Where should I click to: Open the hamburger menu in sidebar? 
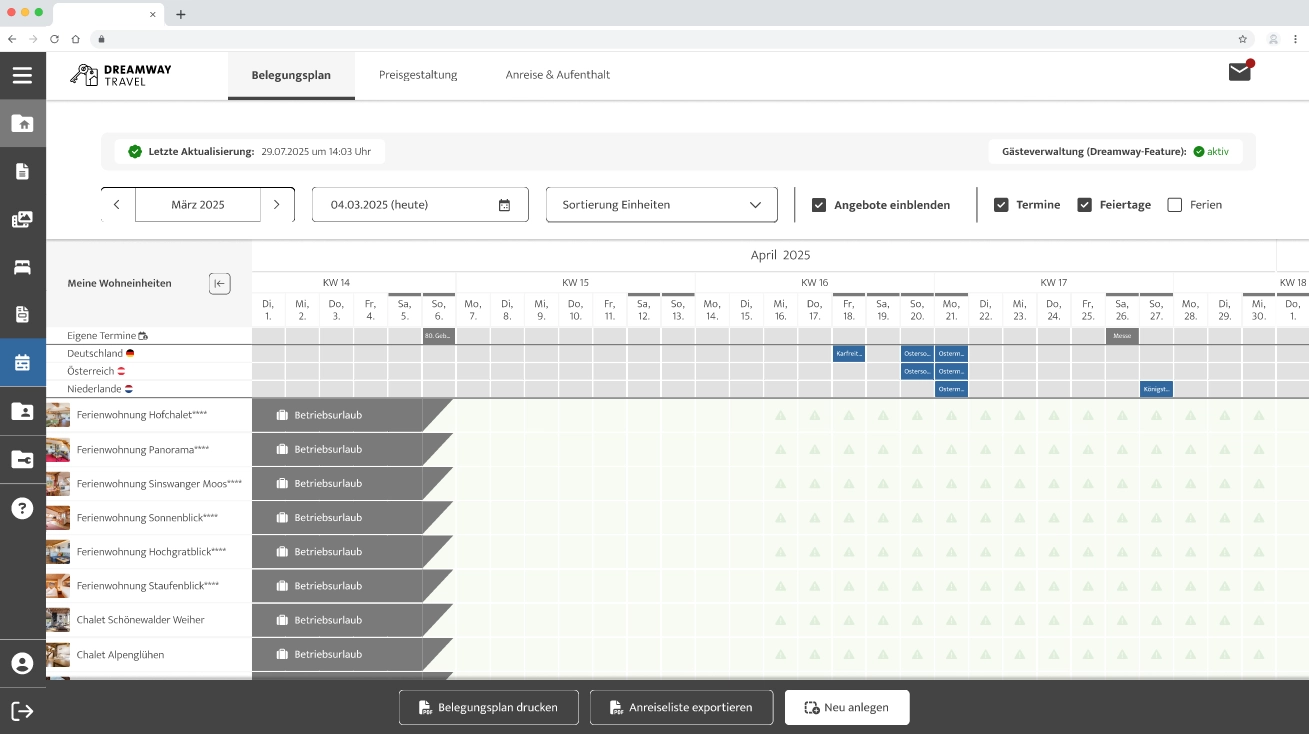(x=22, y=75)
